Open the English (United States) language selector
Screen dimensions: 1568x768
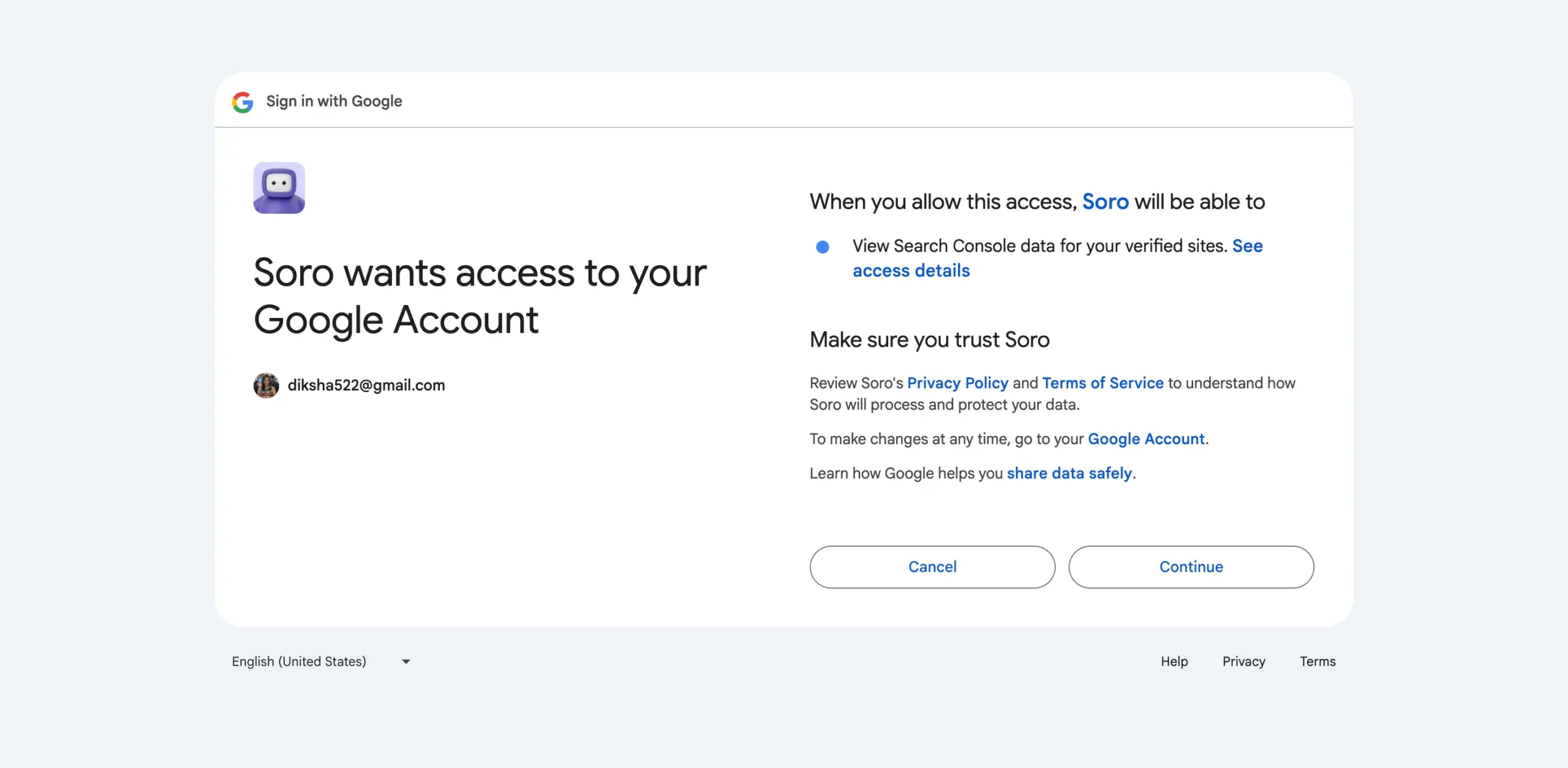[x=322, y=661]
